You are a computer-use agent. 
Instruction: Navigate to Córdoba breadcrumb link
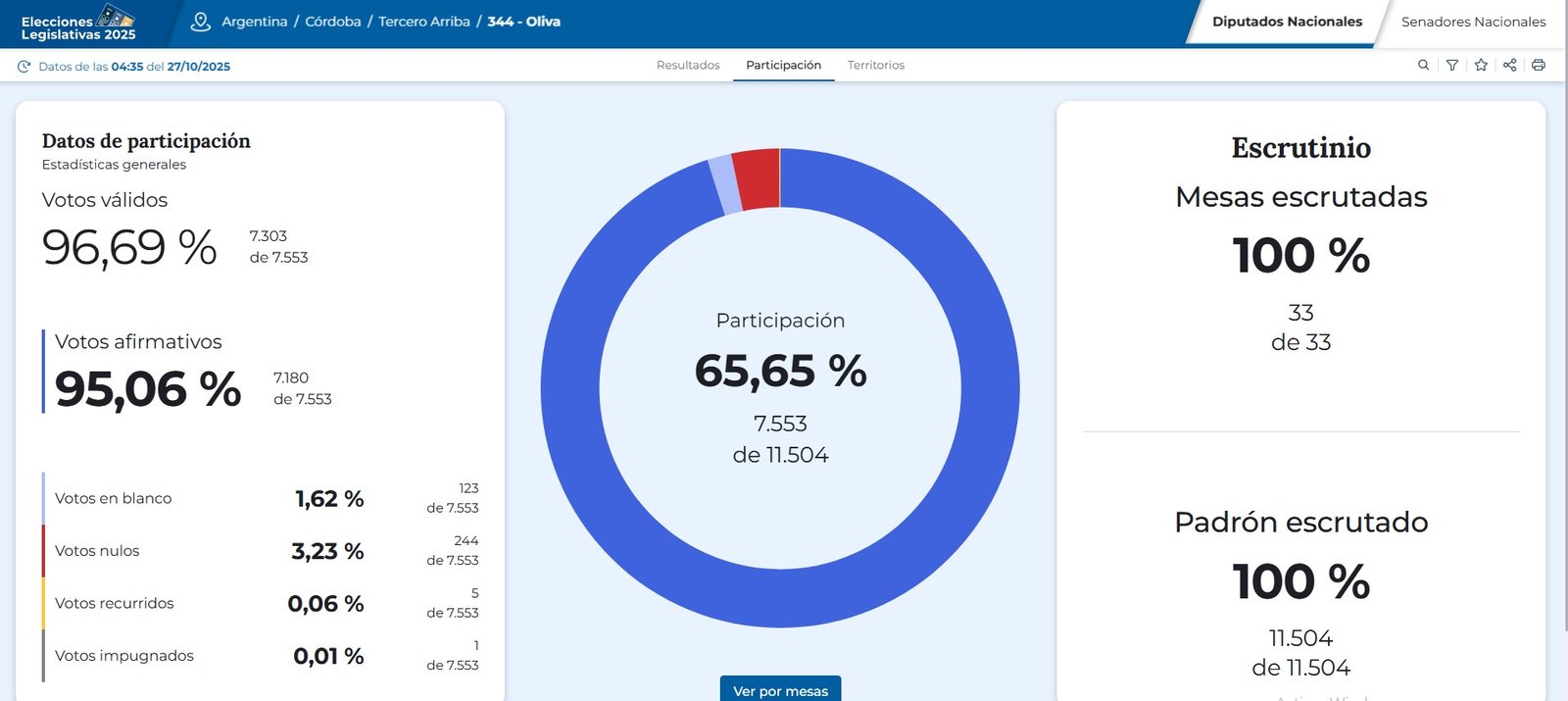coord(333,22)
